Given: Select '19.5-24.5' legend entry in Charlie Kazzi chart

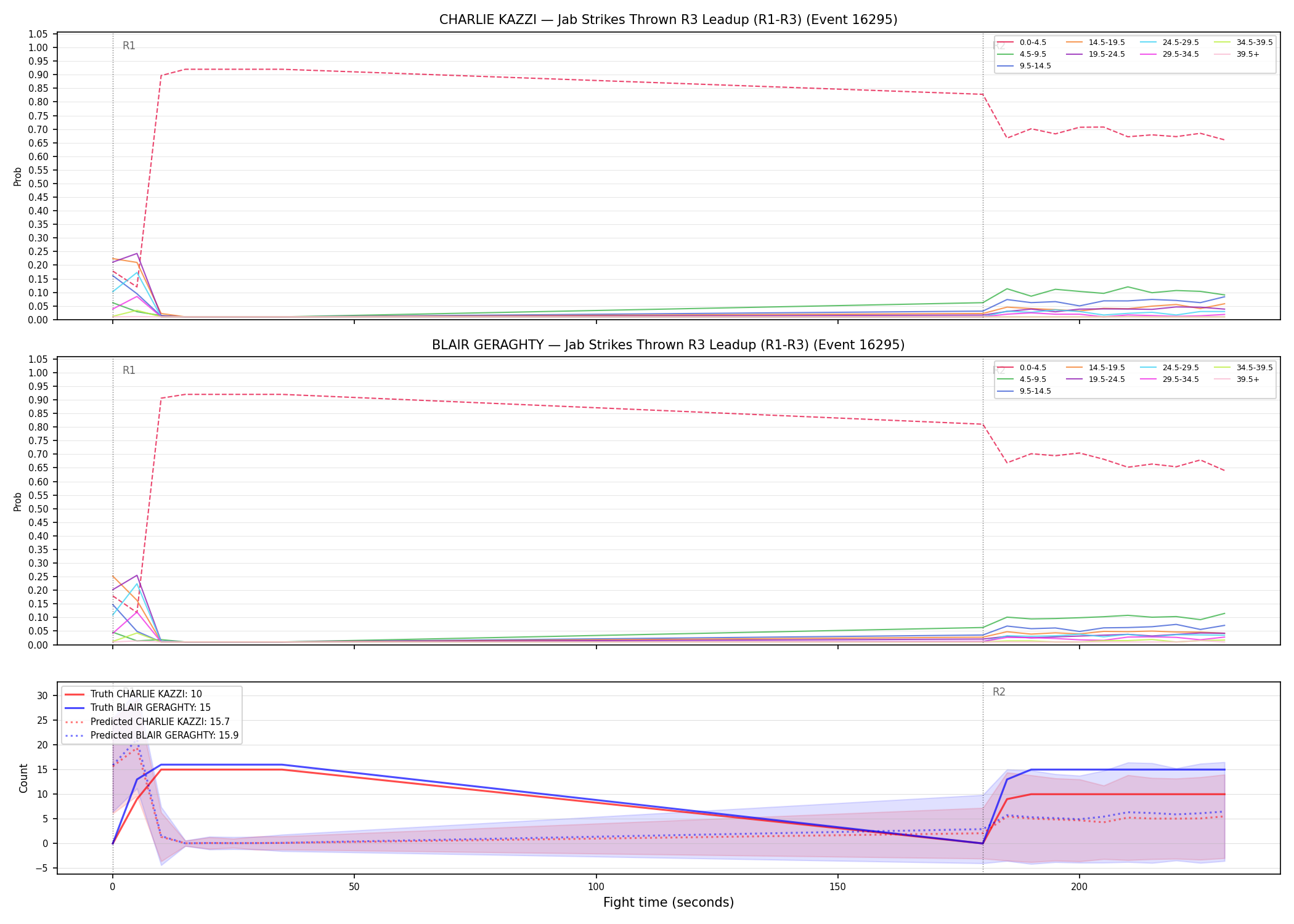Looking at the screenshot, I should point(1096,54).
